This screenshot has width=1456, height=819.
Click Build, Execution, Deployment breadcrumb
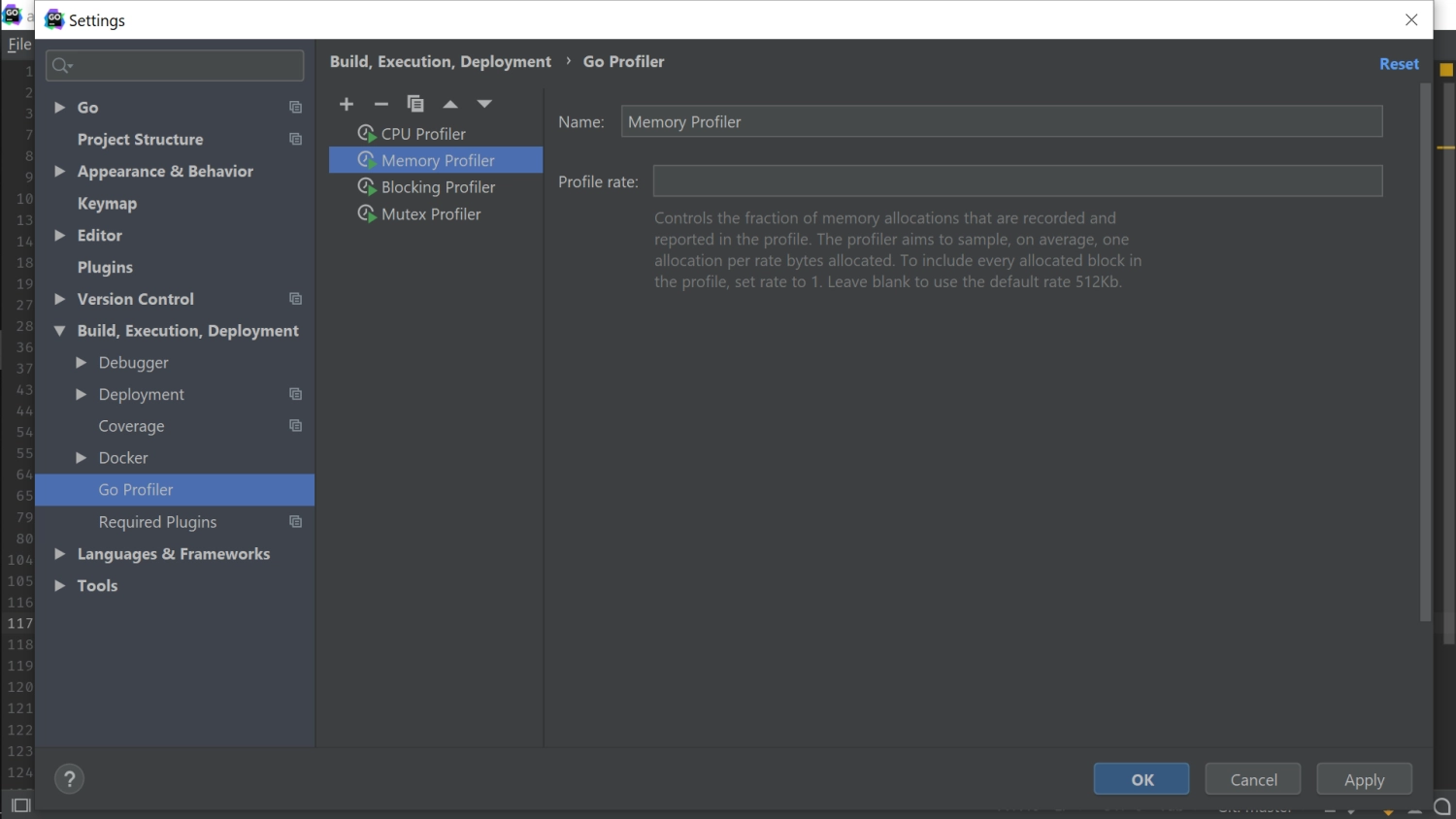point(441,61)
